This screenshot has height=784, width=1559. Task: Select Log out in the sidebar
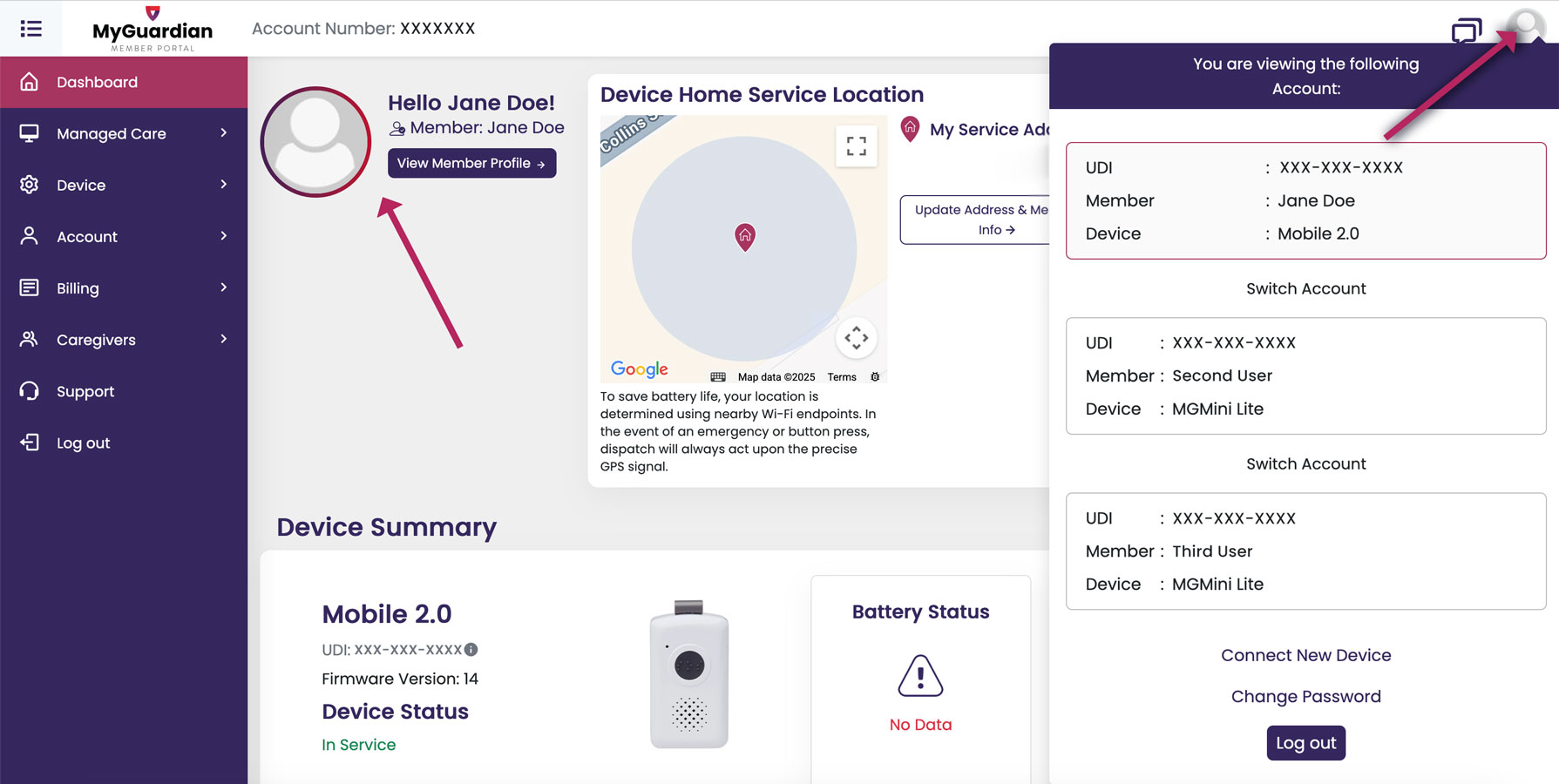pyautogui.click(x=83, y=443)
